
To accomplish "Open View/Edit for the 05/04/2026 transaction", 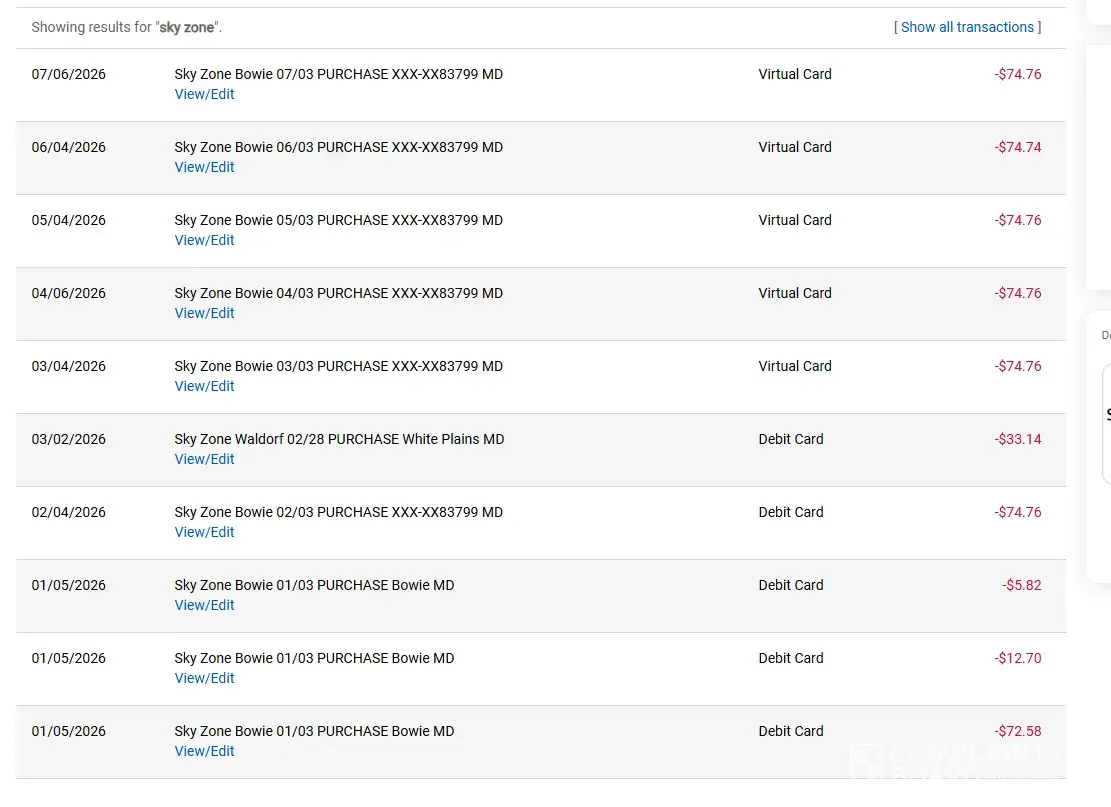I will pos(204,240).
